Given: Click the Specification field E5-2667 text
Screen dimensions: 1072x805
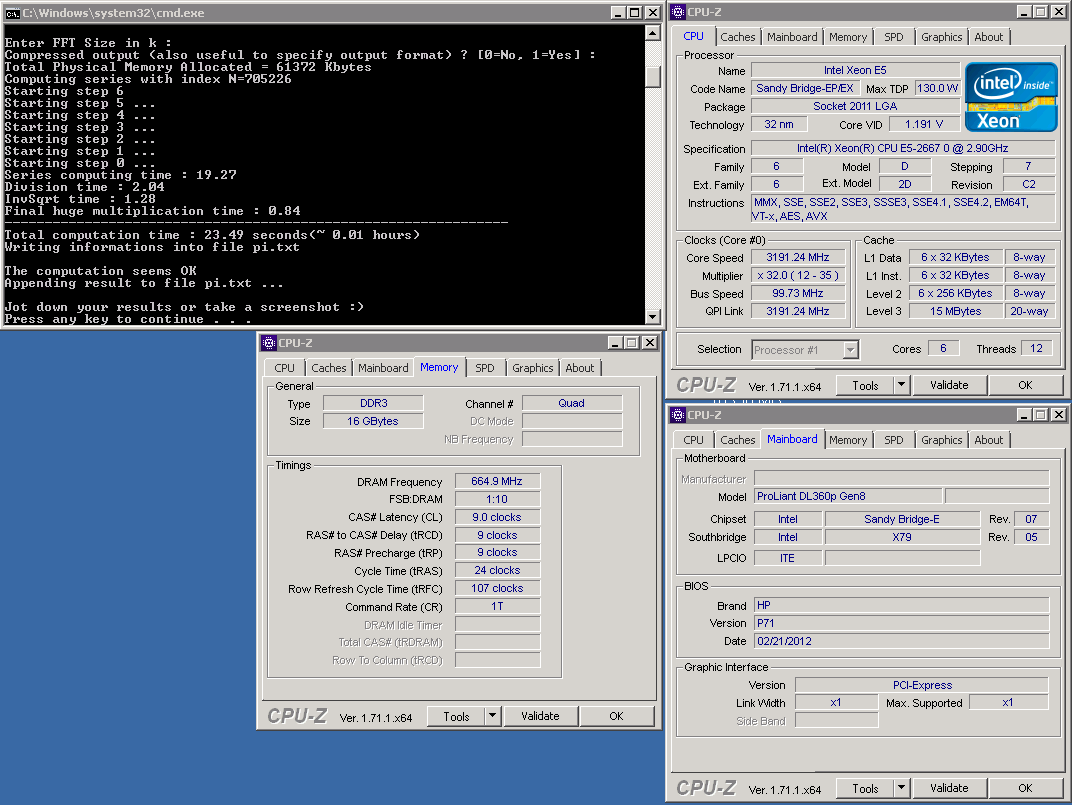Looking at the screenshot, I should pyautogui.click(x=902, y=148).
